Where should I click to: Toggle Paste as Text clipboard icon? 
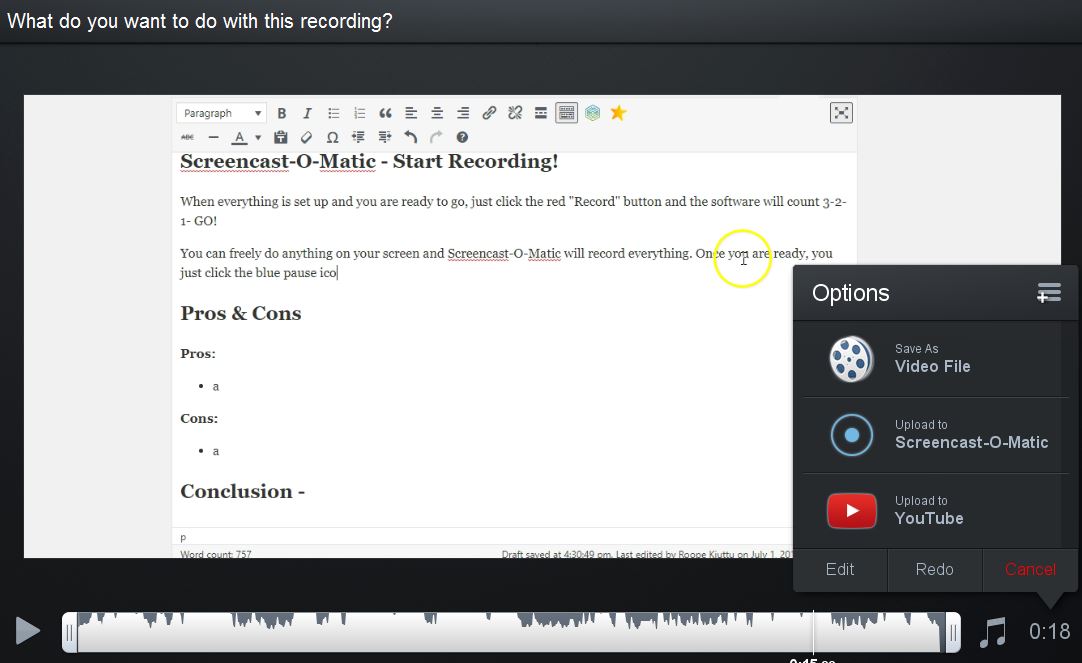tap(280, 137)
